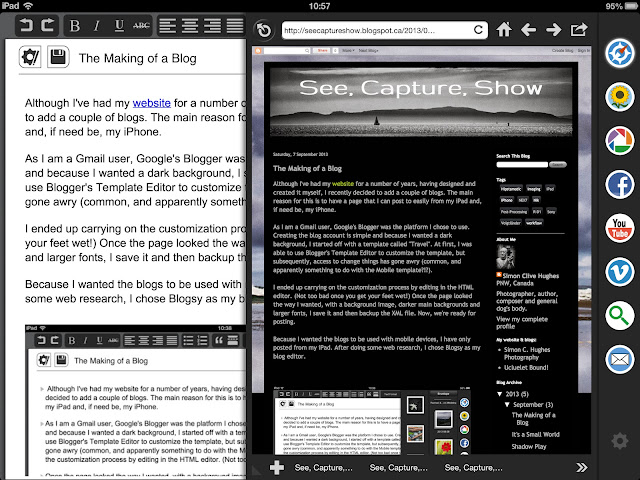
Task: Save post with floppy disk icon
Action: click(58, 57)
